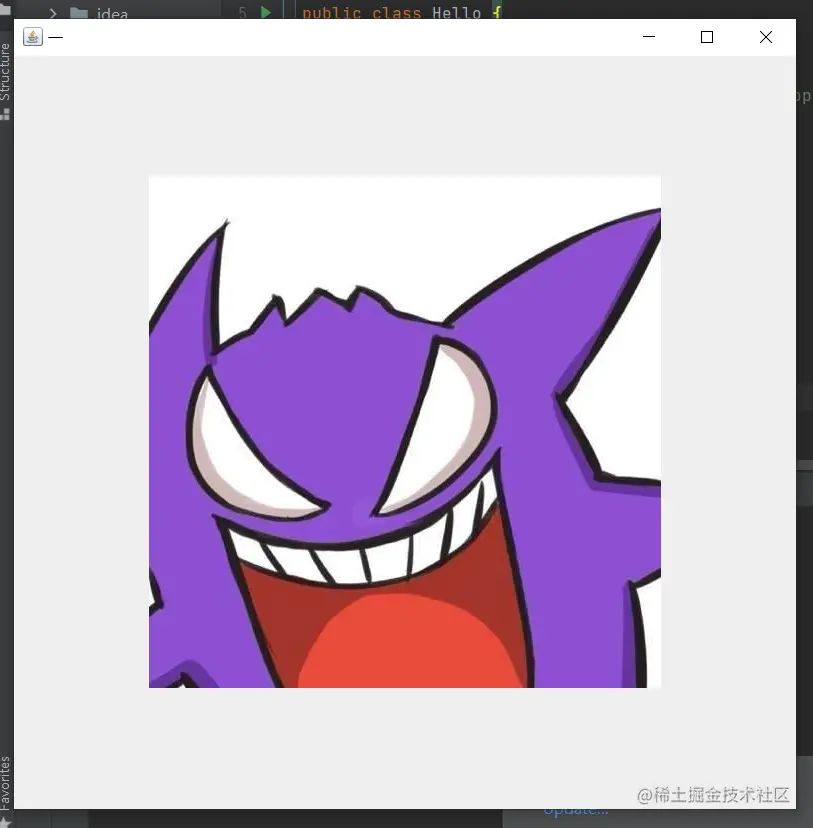Image resolution: width=813 pixels, height=828 pixels.
Task: Select the .idea folder in project tree
Action: 99,13
